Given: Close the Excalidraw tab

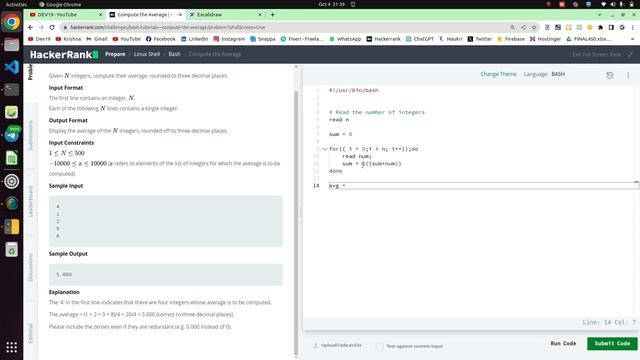Looking at the screenshot, I should (260, 15).
